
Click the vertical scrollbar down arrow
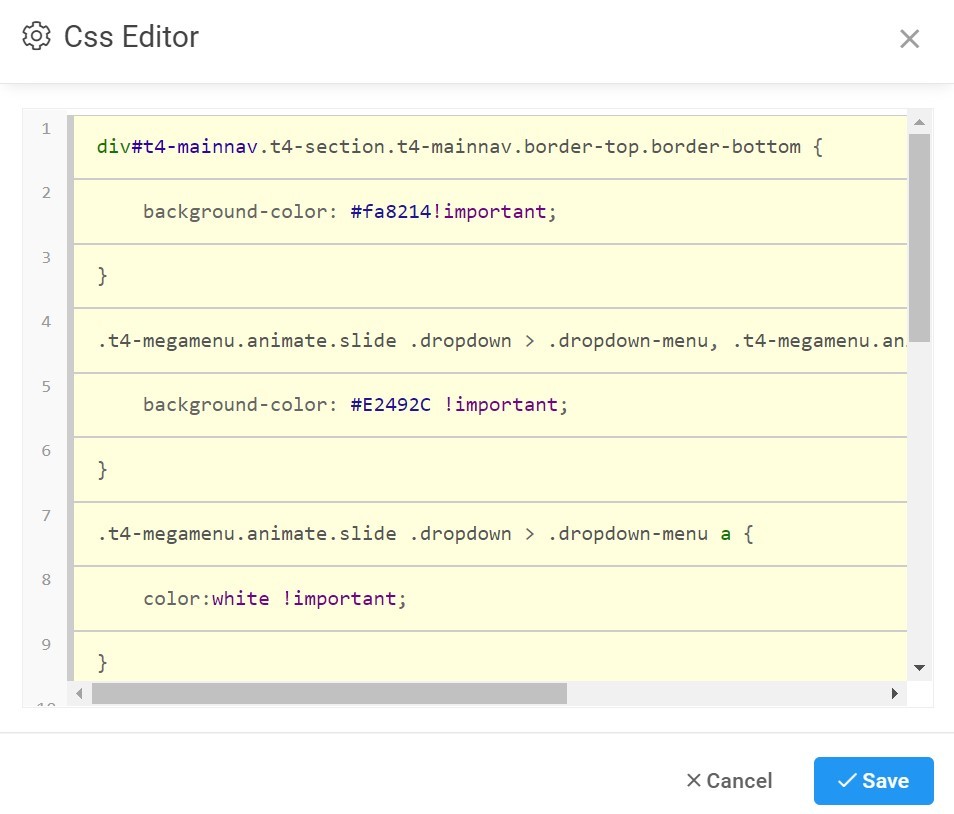click(920, 668)
